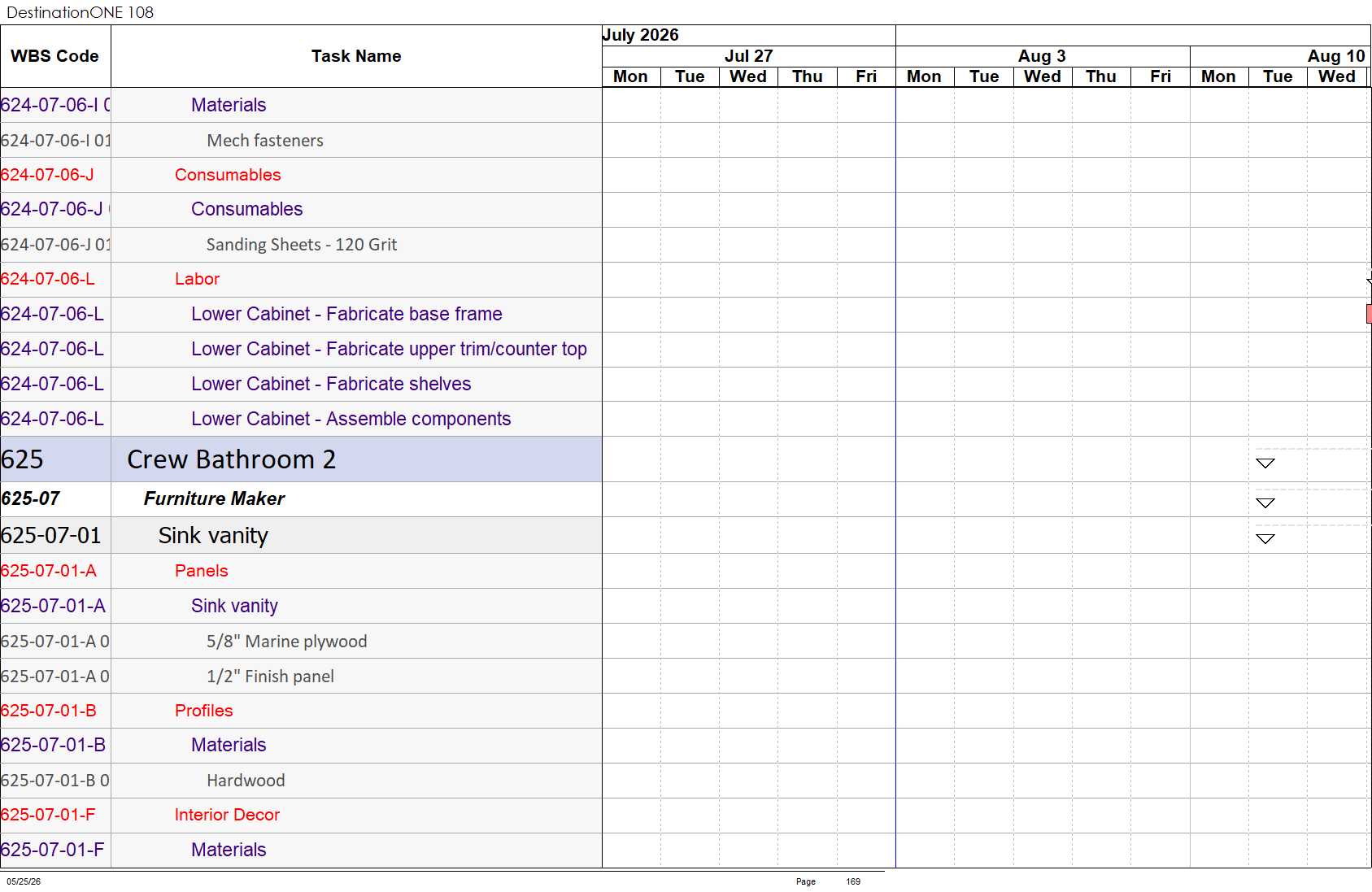This screenshot has height=892, width=1372.
Task: Select the Panels group row
Action: tap(301, 571)
